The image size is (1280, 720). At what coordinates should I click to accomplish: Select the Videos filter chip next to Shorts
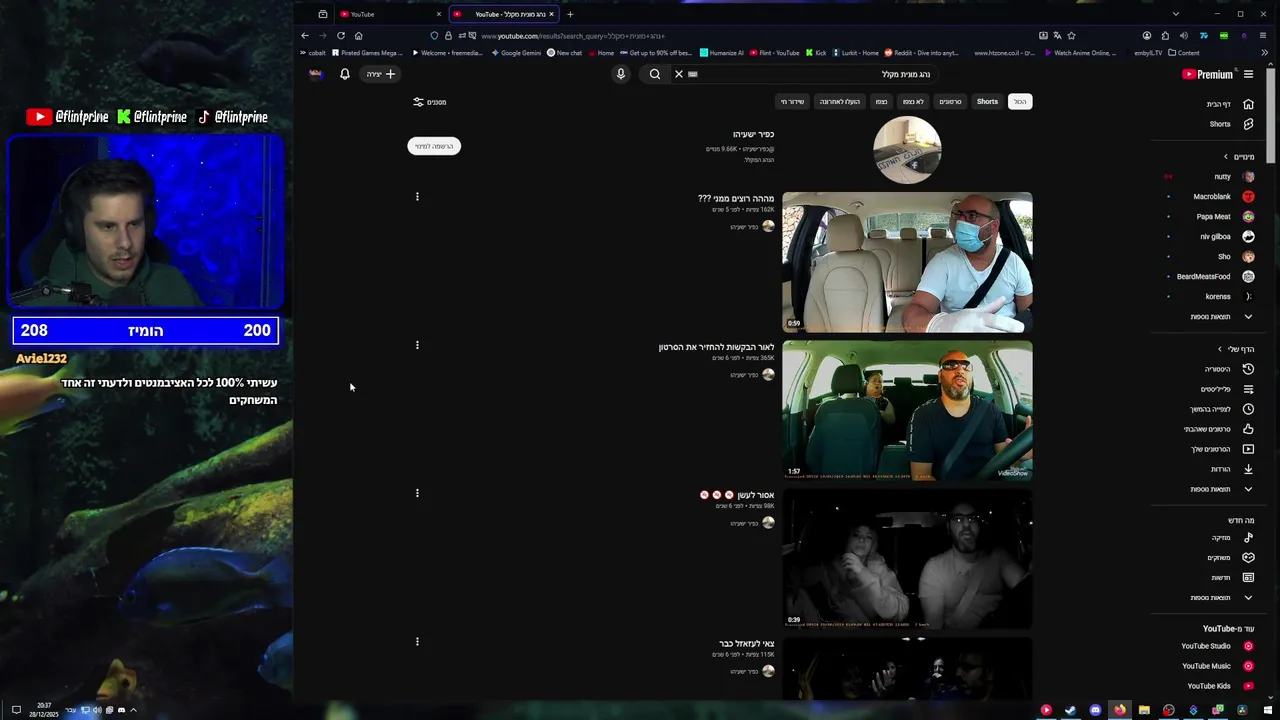pyautogui.click(x=950, y=102)
